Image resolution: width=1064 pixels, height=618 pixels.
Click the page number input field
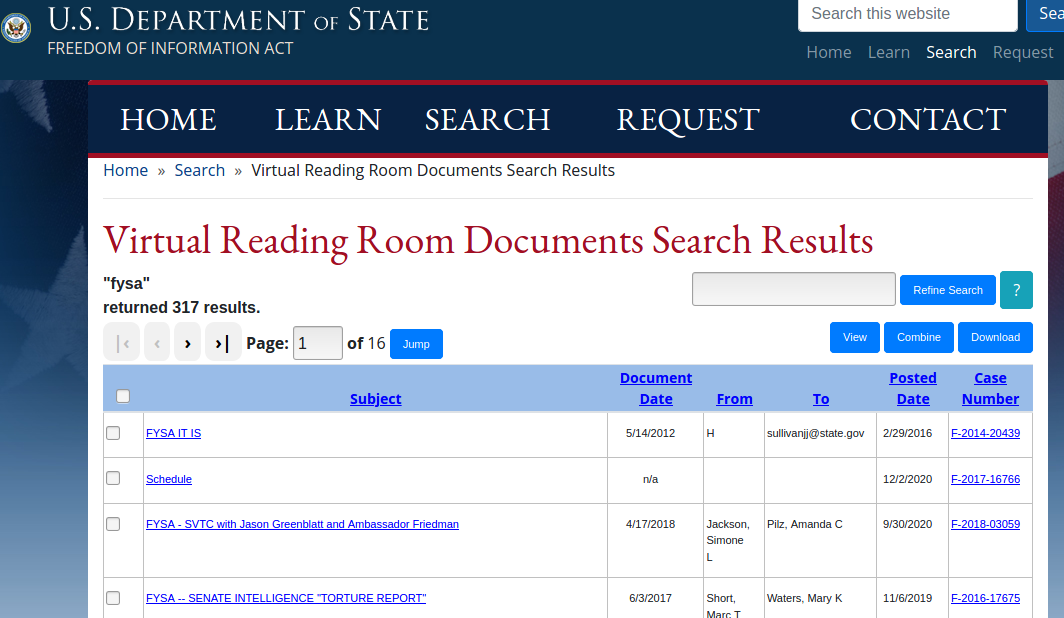tap(317, 343)
